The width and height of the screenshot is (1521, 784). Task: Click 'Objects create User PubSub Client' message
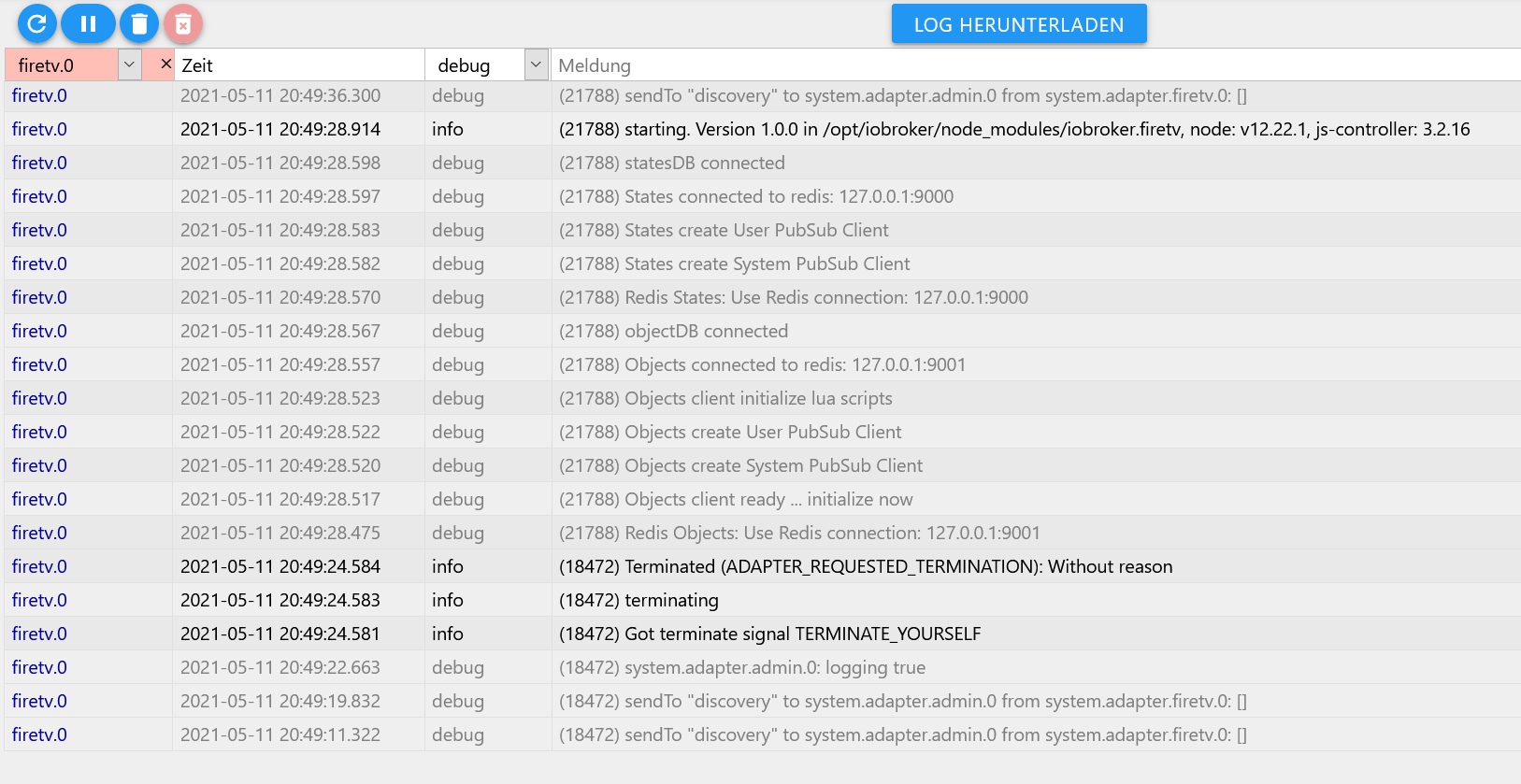coord(730,432)
